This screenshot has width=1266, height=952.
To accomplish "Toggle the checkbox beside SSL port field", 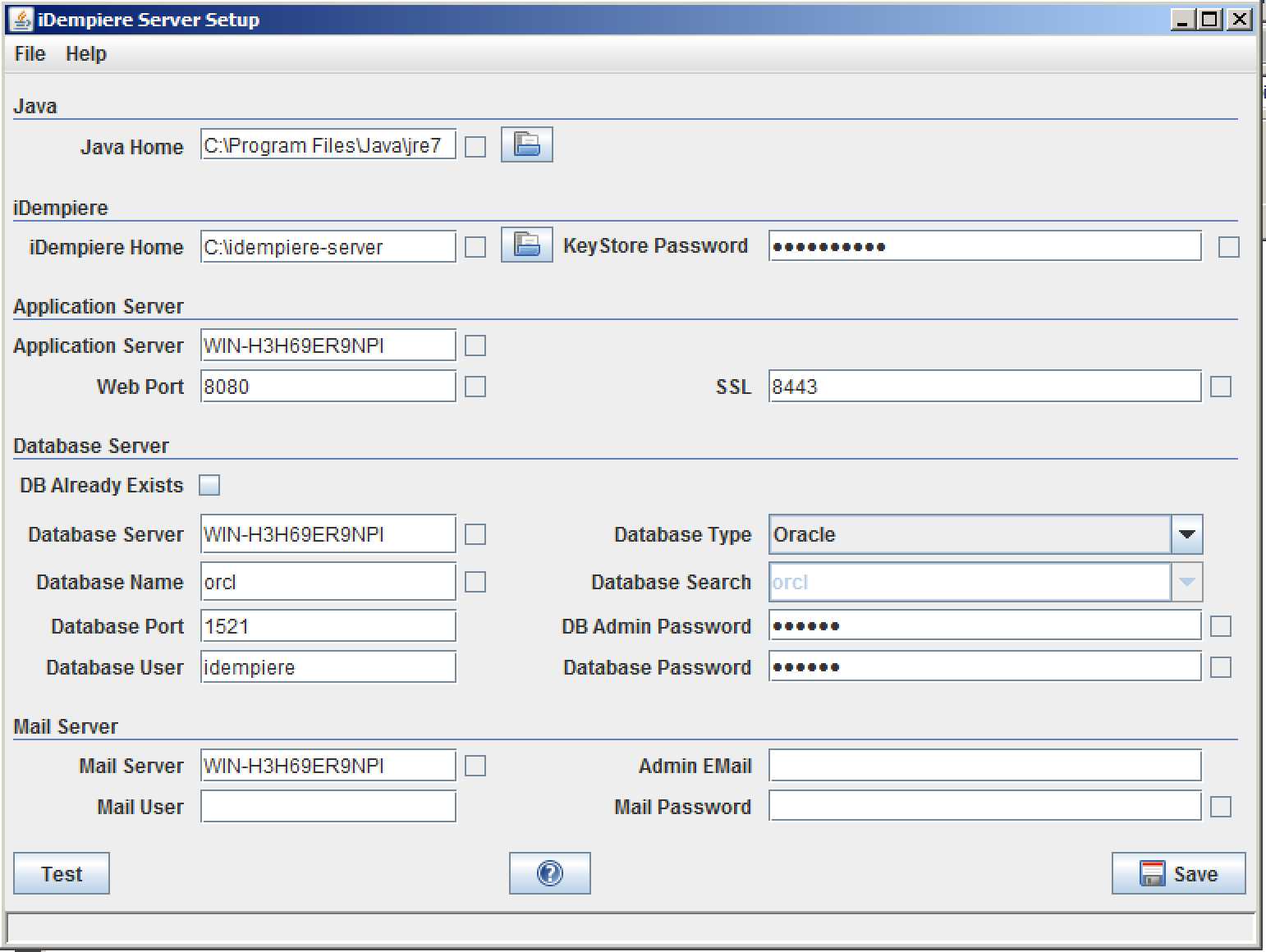I will pos(1221,387).
